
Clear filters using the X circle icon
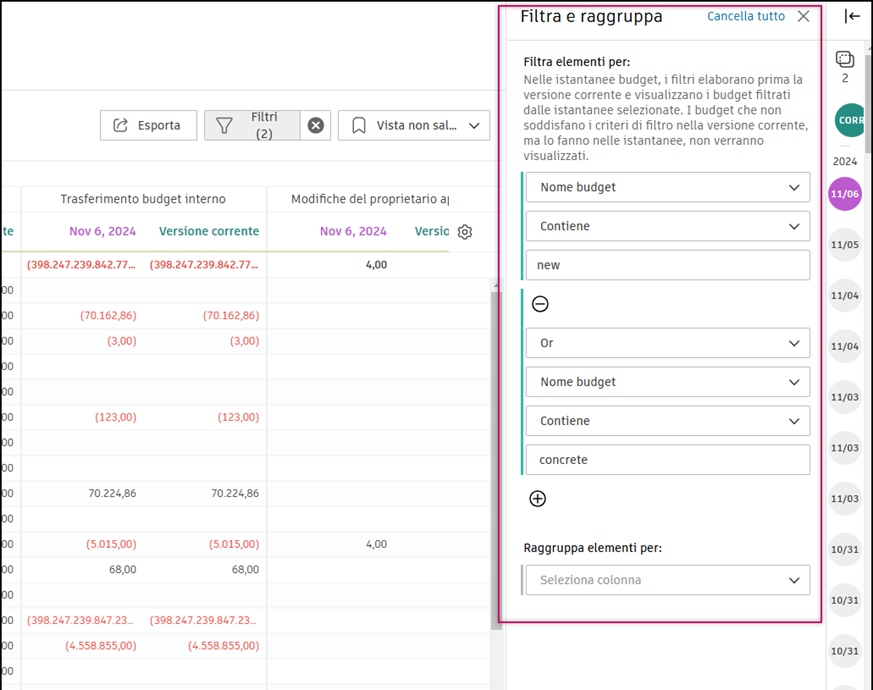tap(315, 125)
